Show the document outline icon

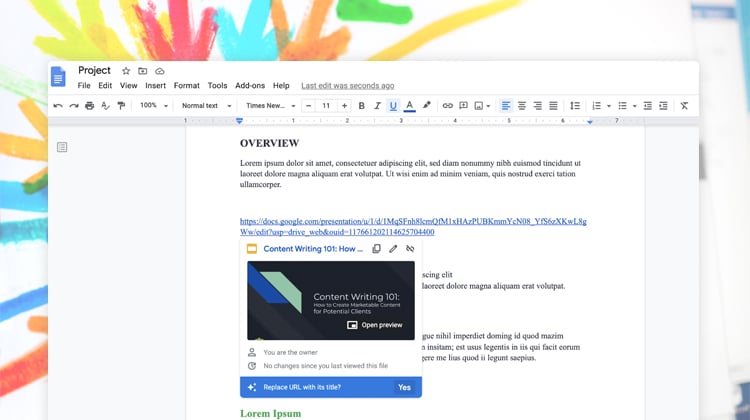pos(62,147)
